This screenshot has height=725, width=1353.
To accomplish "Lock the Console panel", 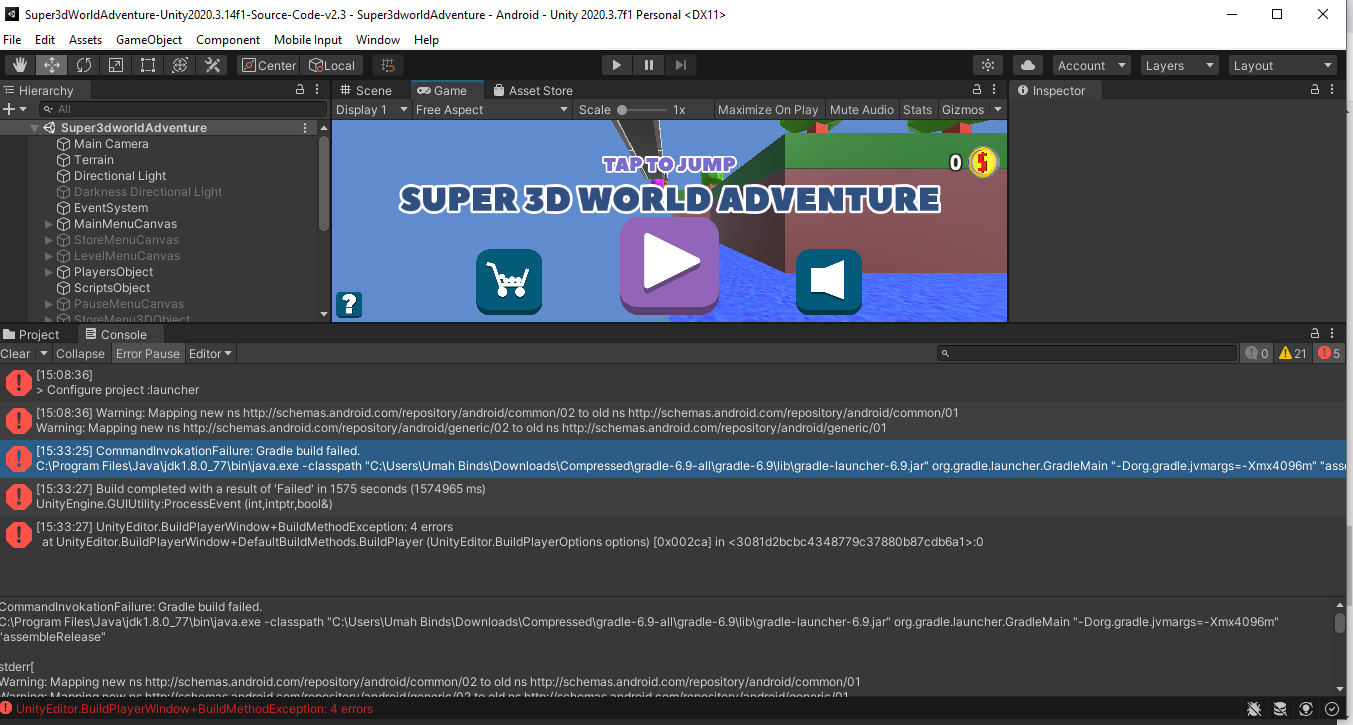I will pos(1316,334).
